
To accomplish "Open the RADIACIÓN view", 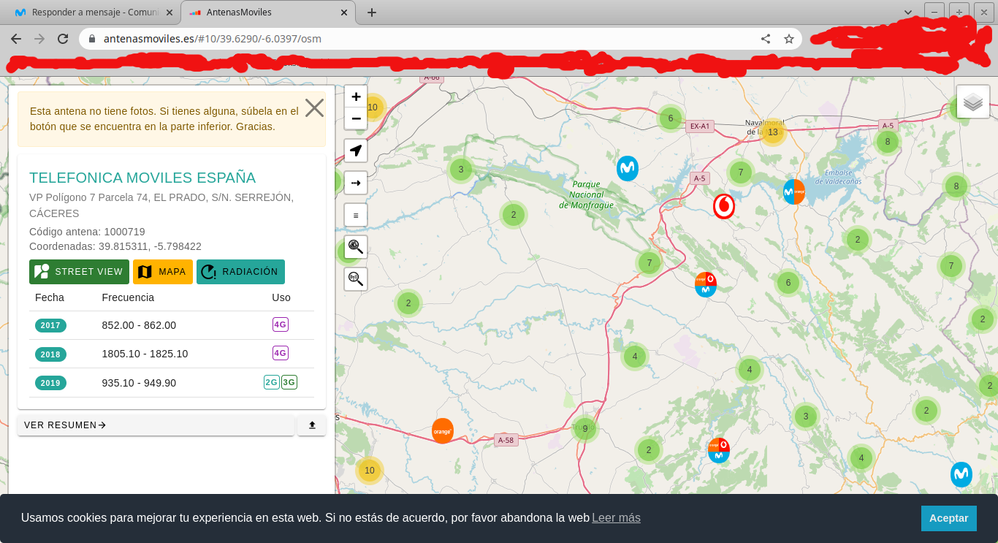I will 240,272.
